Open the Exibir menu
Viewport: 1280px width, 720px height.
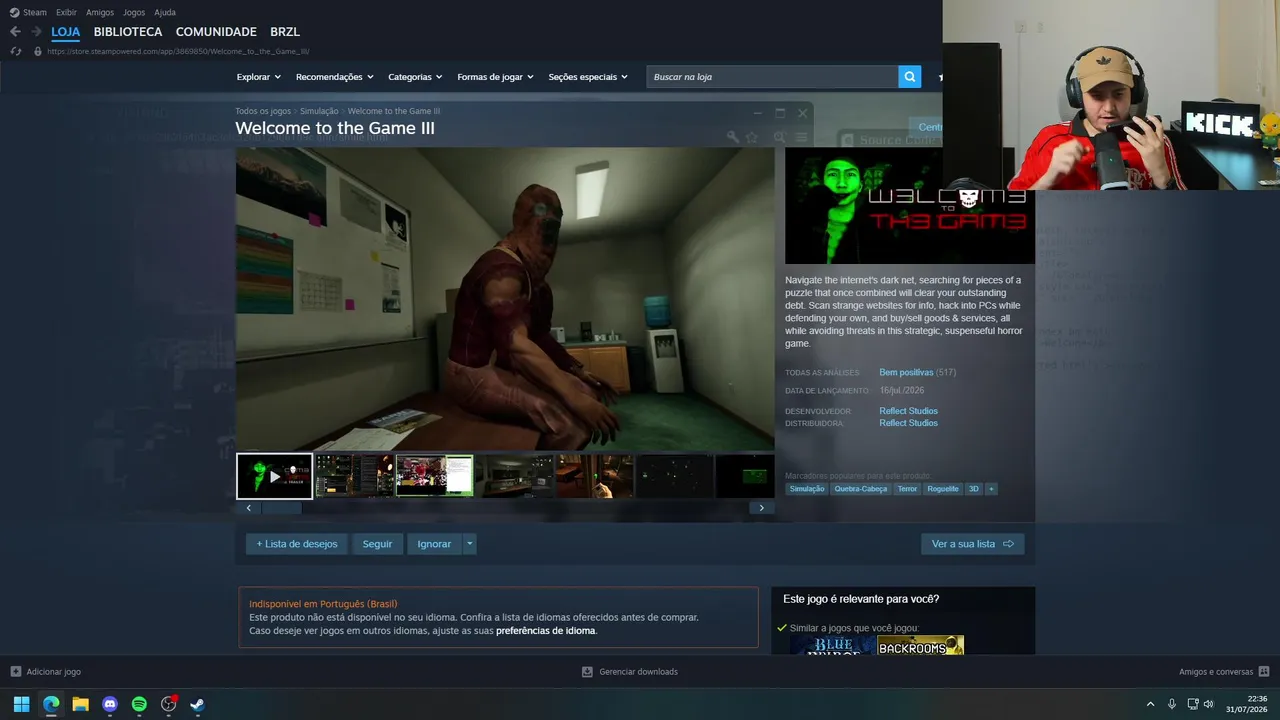(x=66, y=12)
